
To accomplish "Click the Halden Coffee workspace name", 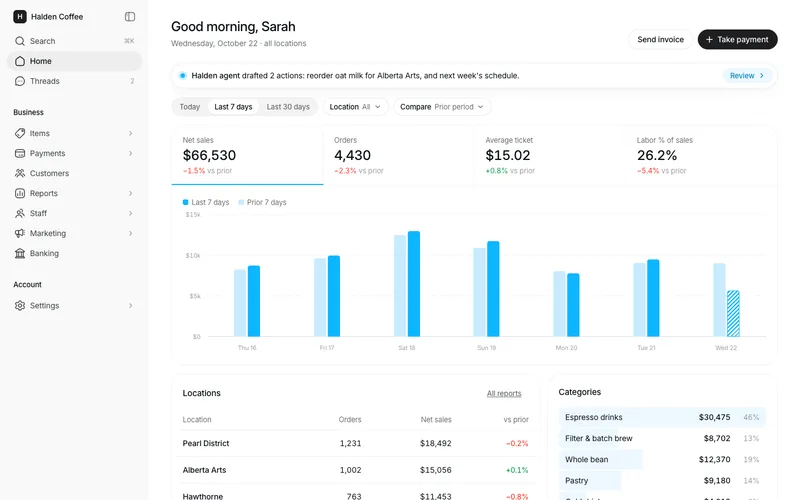I will coord(57,17).
